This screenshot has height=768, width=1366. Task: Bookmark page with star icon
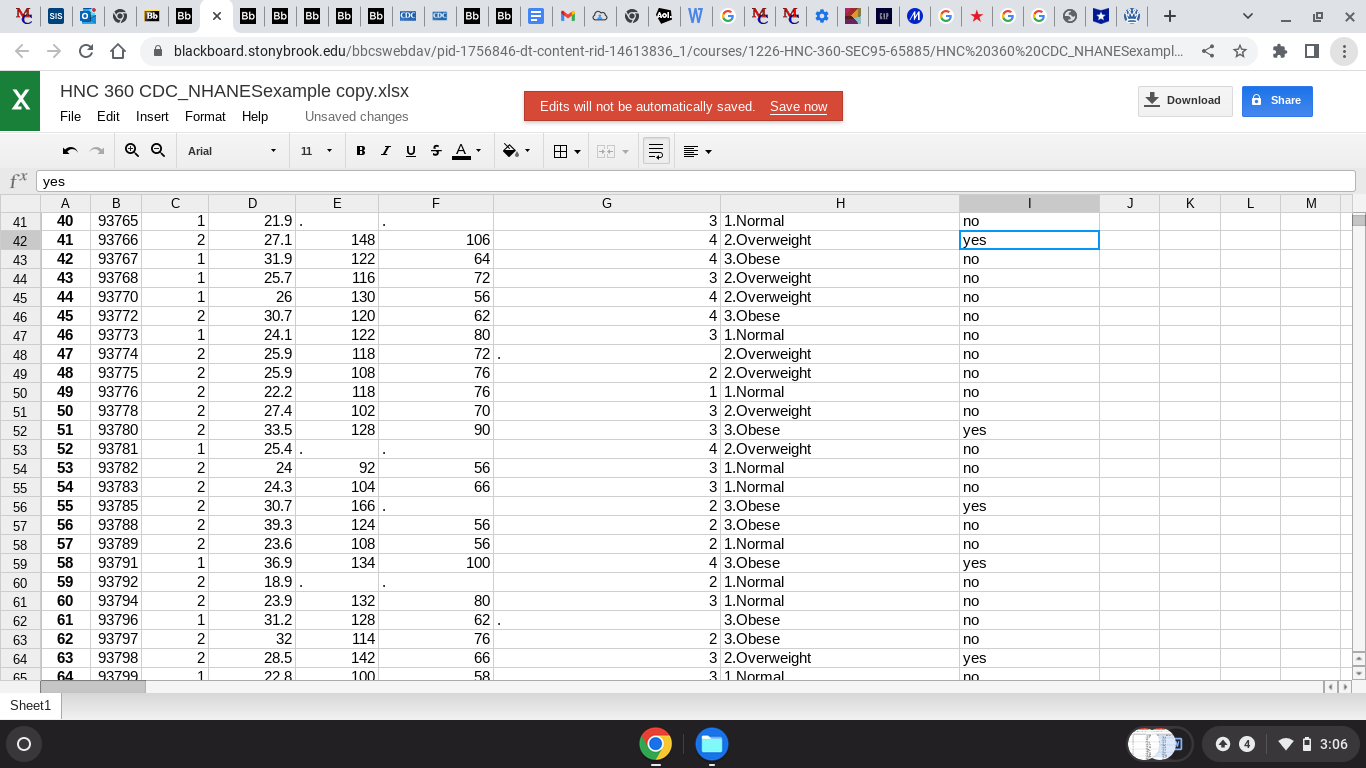click(x=1240, y=51)
